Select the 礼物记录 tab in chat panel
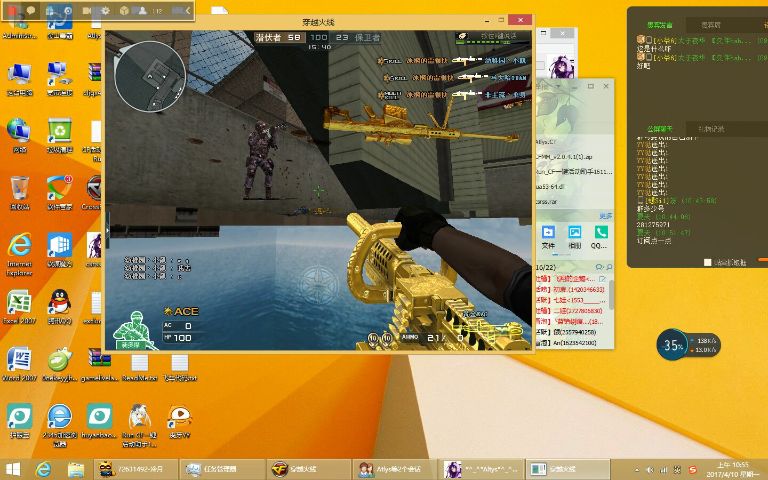 [711, 129]
